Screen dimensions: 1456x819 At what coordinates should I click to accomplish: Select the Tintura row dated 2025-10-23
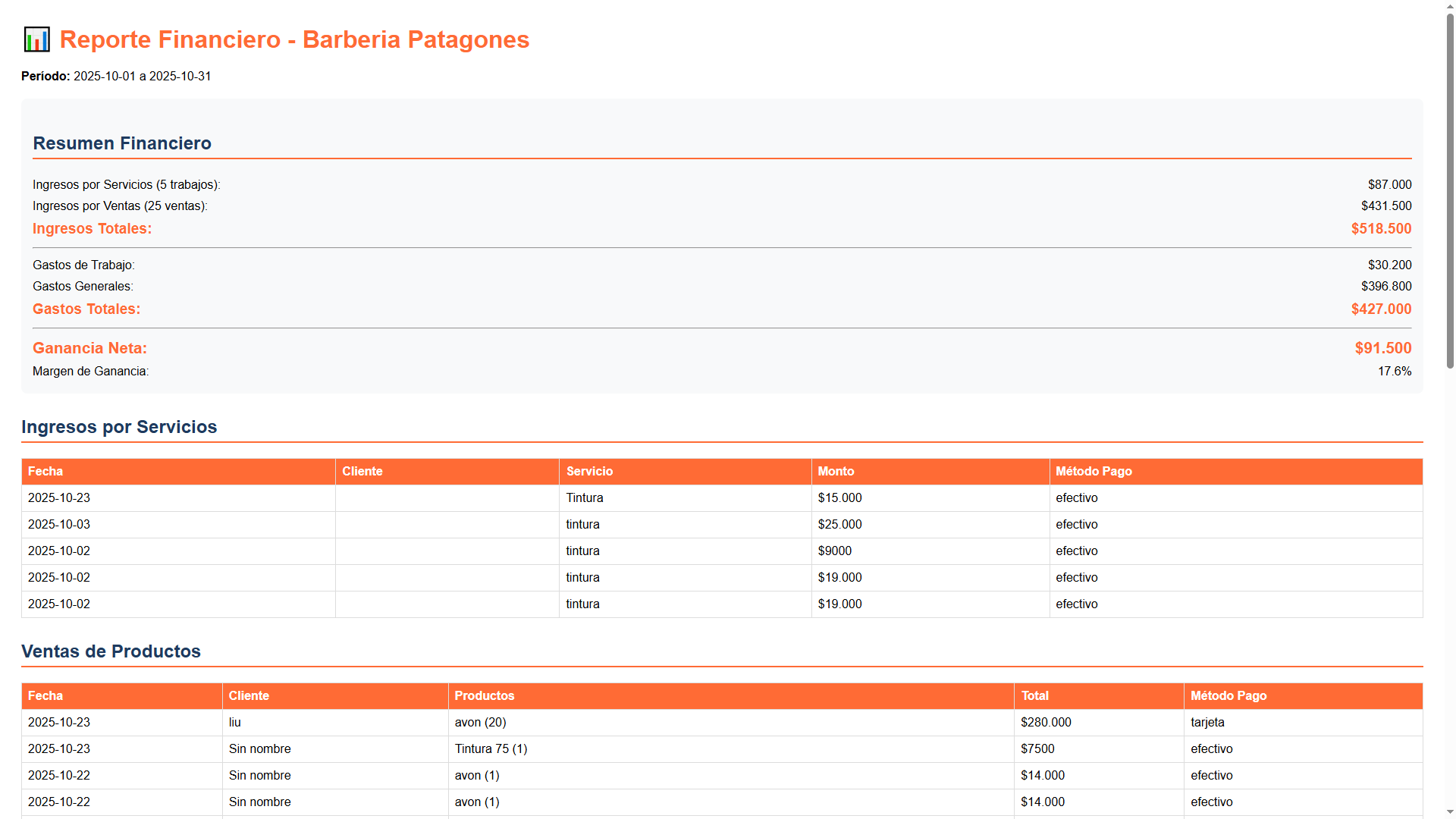click(x=584, y=497)
